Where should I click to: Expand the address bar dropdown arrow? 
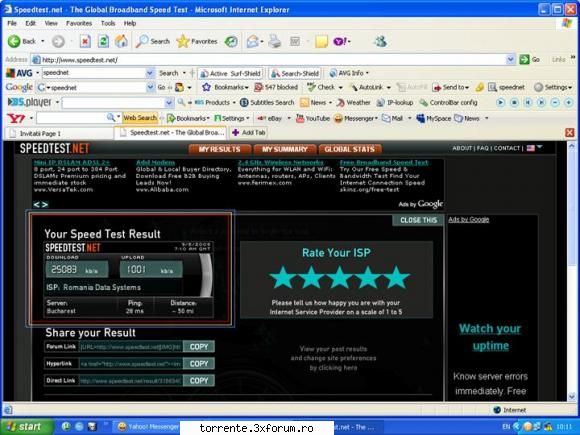pyautogui.click(x=510, y=60)
